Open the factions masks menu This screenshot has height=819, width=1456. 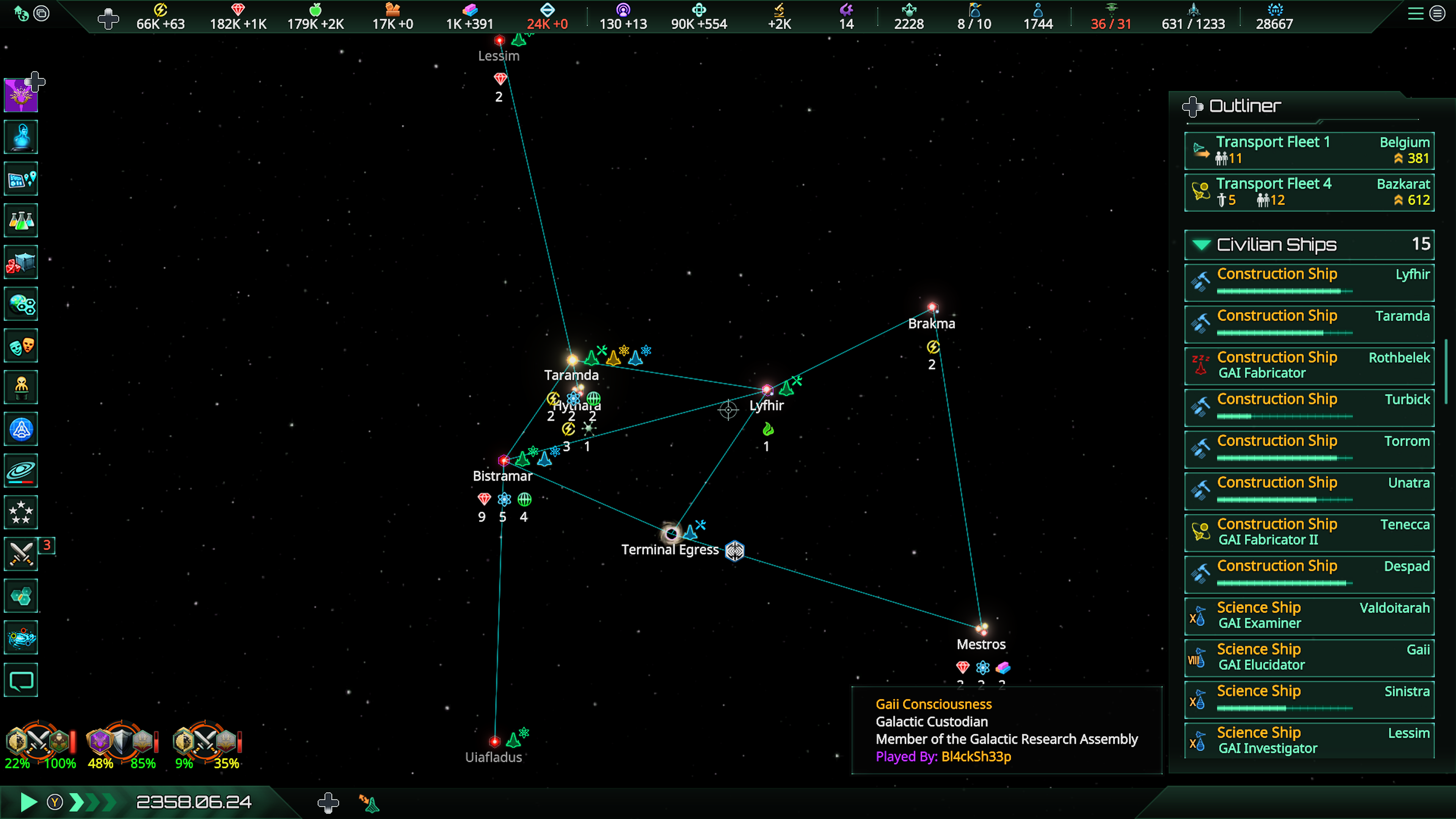(21, 346)
